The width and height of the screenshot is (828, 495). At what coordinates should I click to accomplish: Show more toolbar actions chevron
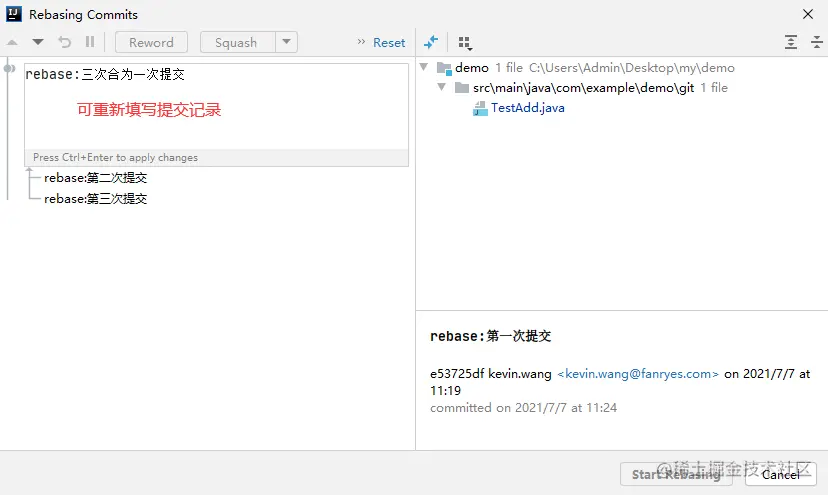tap(361, 42)
